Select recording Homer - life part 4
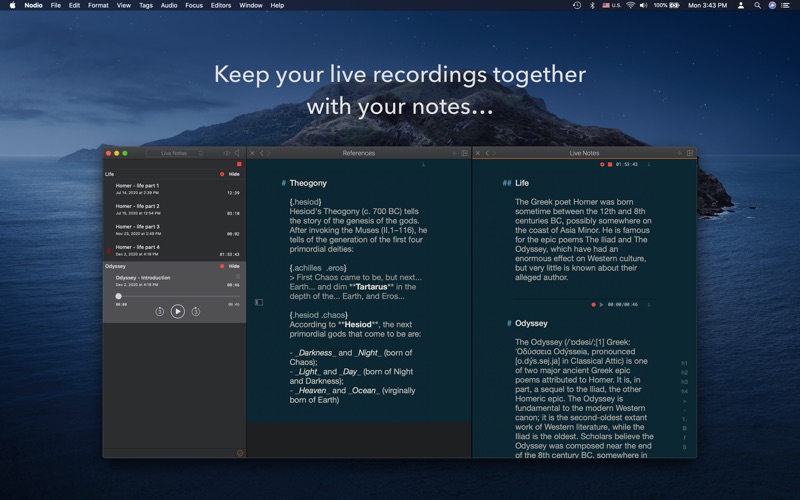 (174, 250)
